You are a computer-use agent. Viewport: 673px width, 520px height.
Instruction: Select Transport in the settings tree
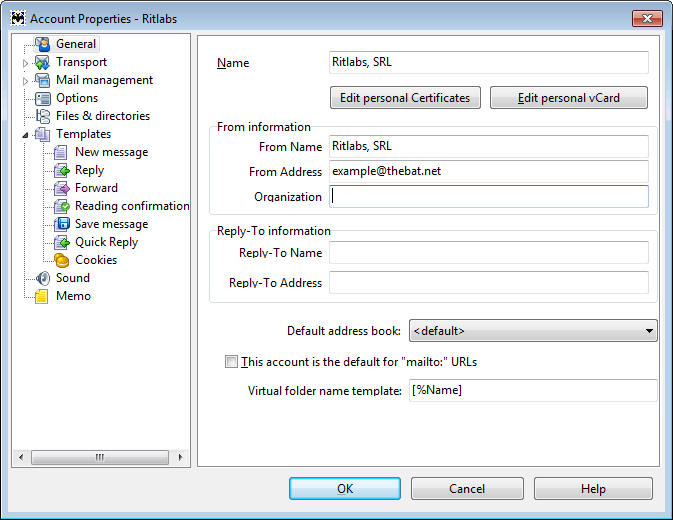pos(82,62)
